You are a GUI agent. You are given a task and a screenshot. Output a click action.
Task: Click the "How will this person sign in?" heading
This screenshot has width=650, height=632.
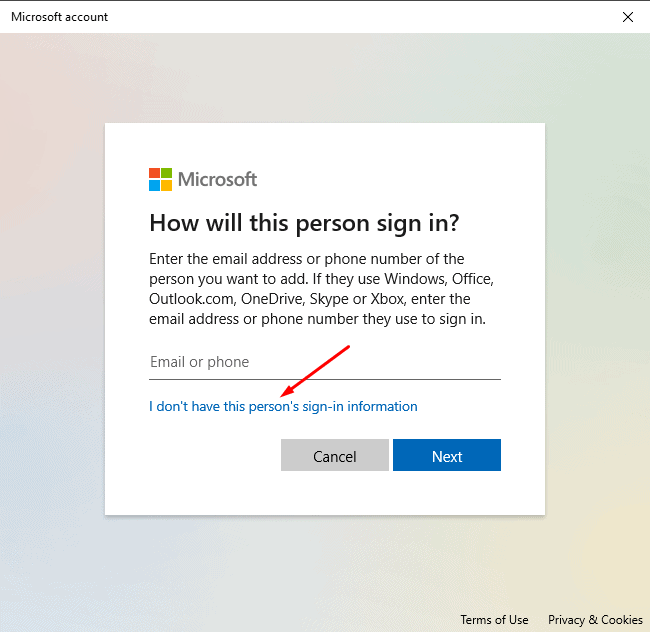pos(304,223)
